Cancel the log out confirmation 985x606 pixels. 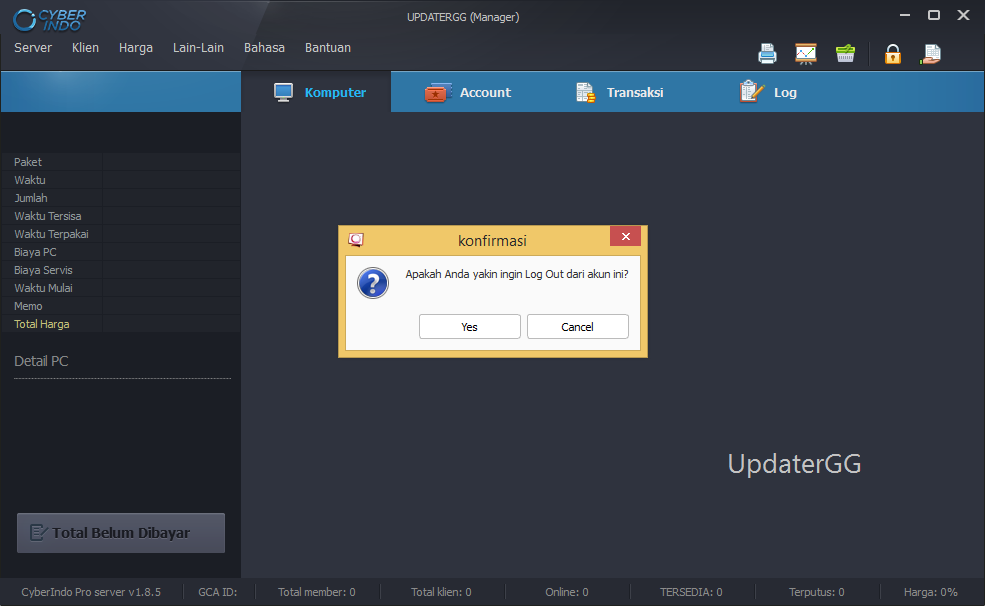(x=577, y=327)
